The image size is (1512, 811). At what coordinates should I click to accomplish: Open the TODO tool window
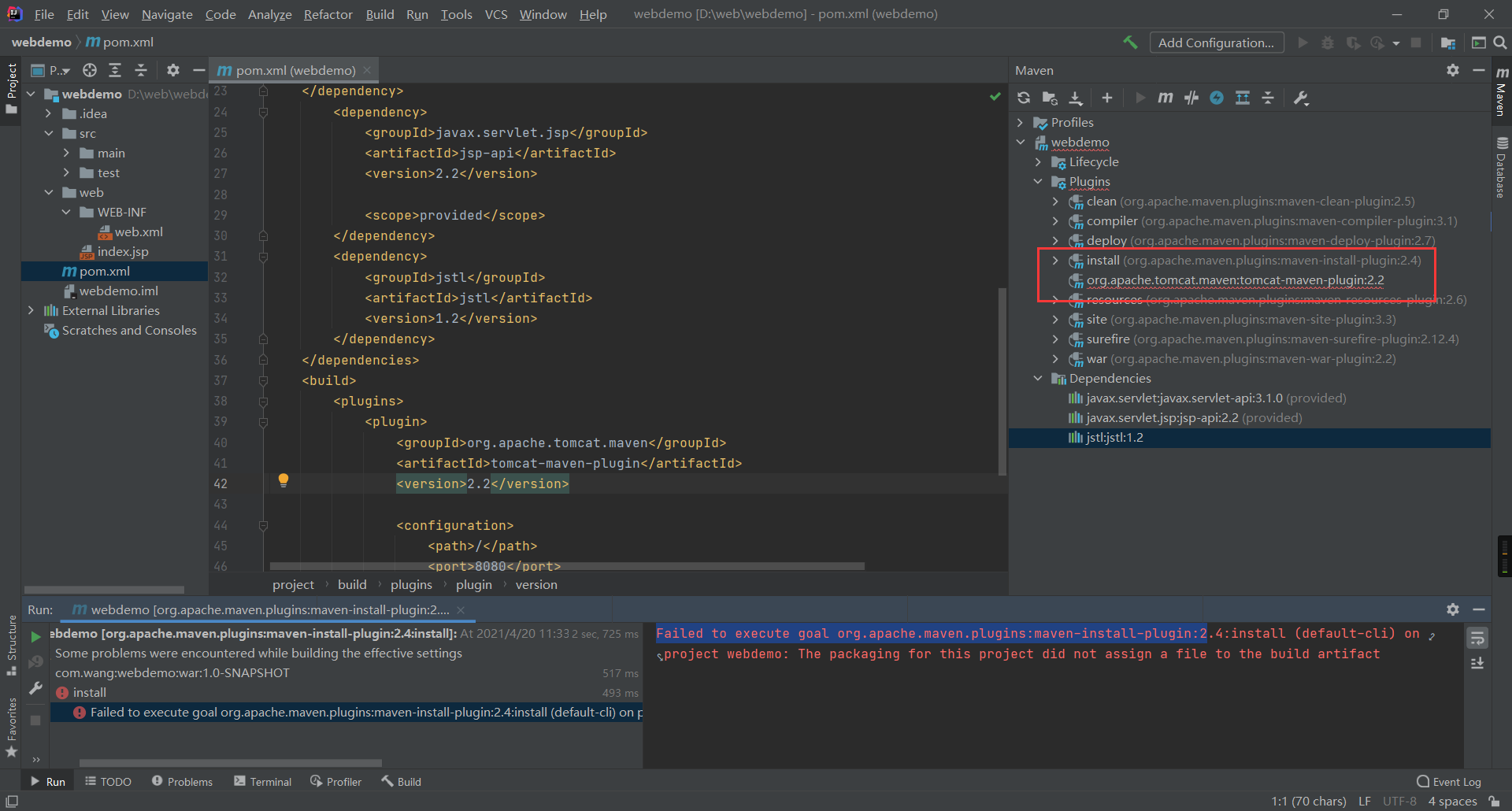pos(109,781)
